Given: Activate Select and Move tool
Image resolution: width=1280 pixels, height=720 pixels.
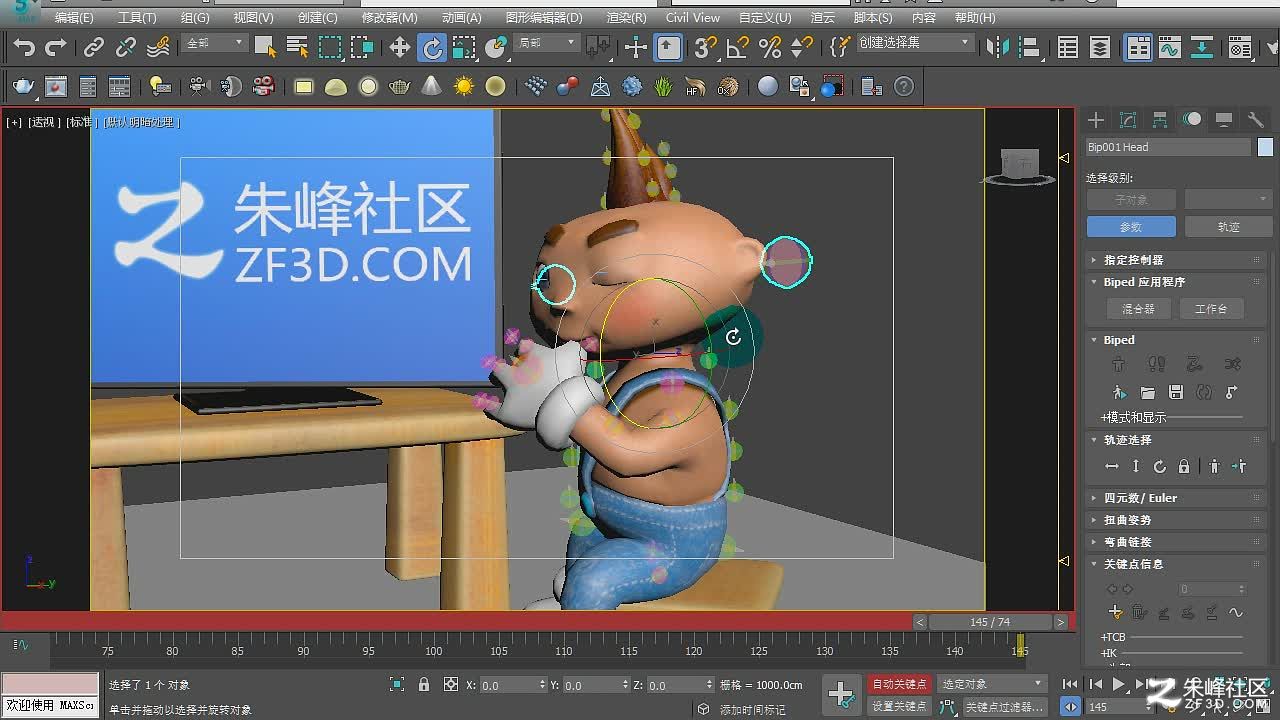Looking at the screenshot, I should [400, 47].
